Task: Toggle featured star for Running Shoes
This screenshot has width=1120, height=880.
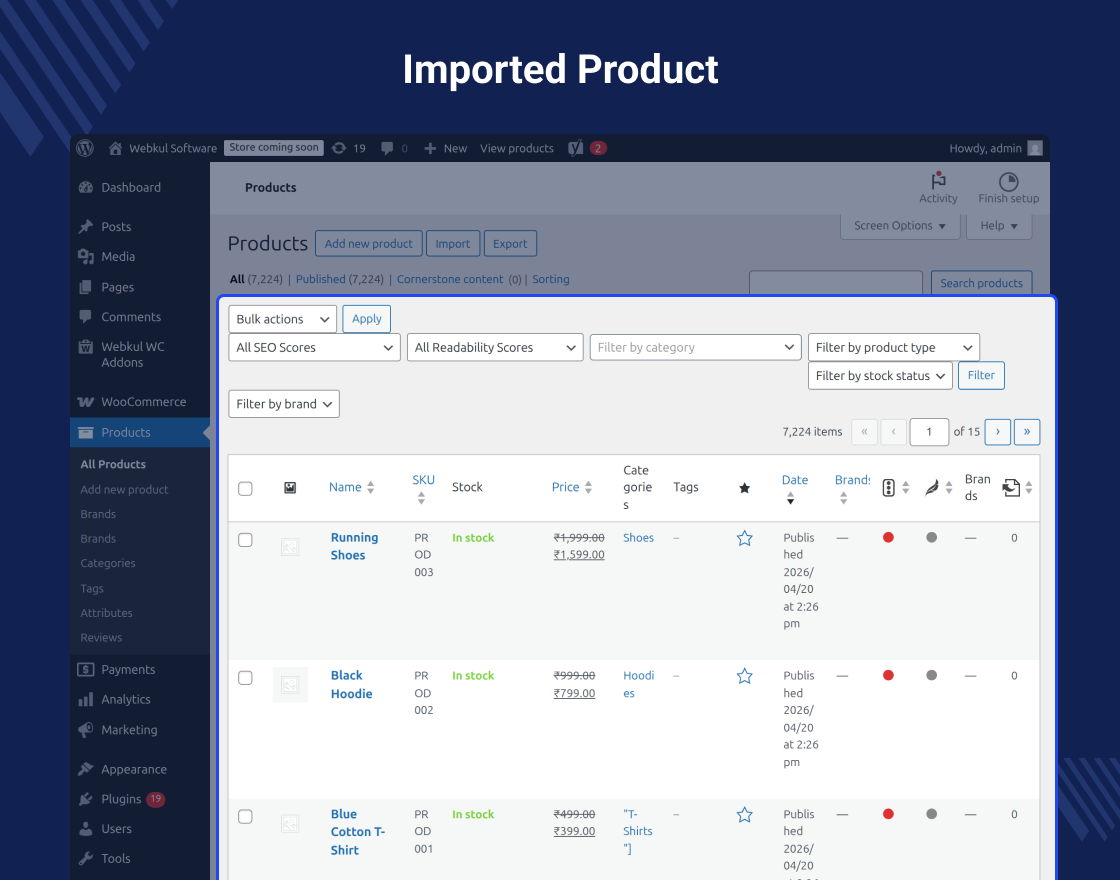Action: (744, 539)
